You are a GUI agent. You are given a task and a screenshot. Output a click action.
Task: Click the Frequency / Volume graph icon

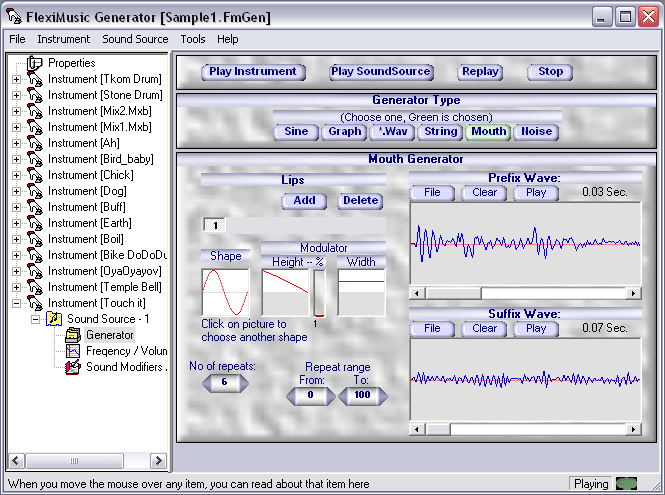point(73,351)
